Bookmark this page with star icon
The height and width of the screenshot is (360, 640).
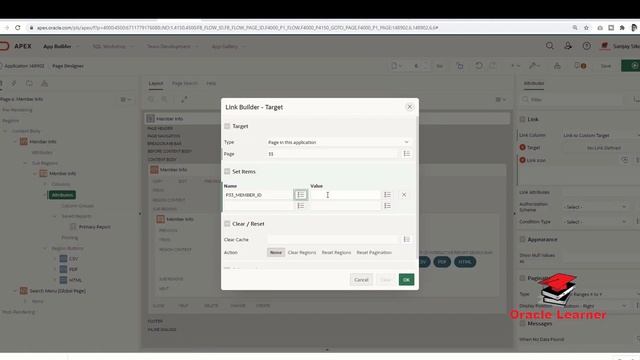pyautogui.click(x=586, y=28)
